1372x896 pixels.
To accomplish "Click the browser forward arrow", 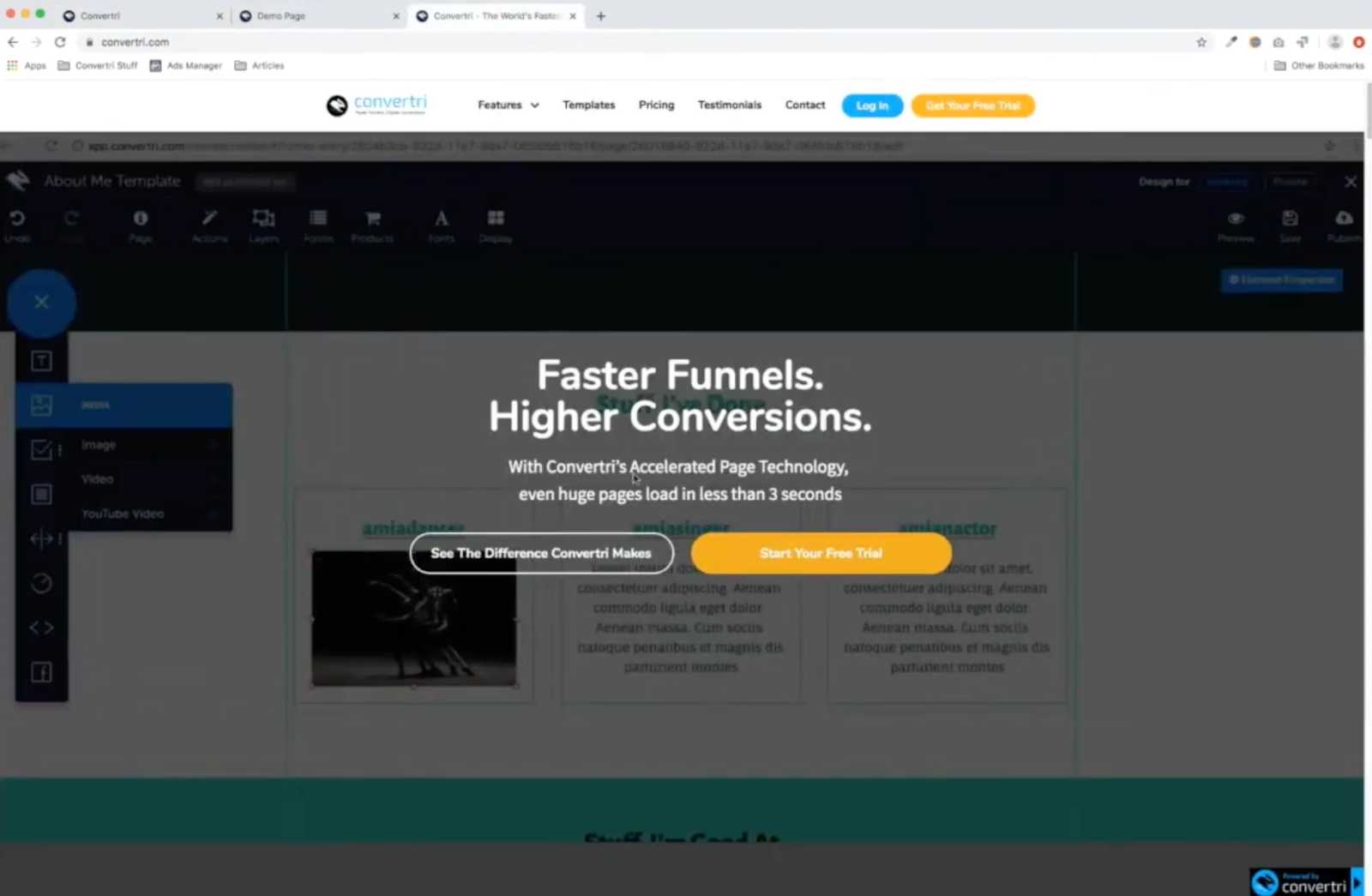I will [36, 42].
